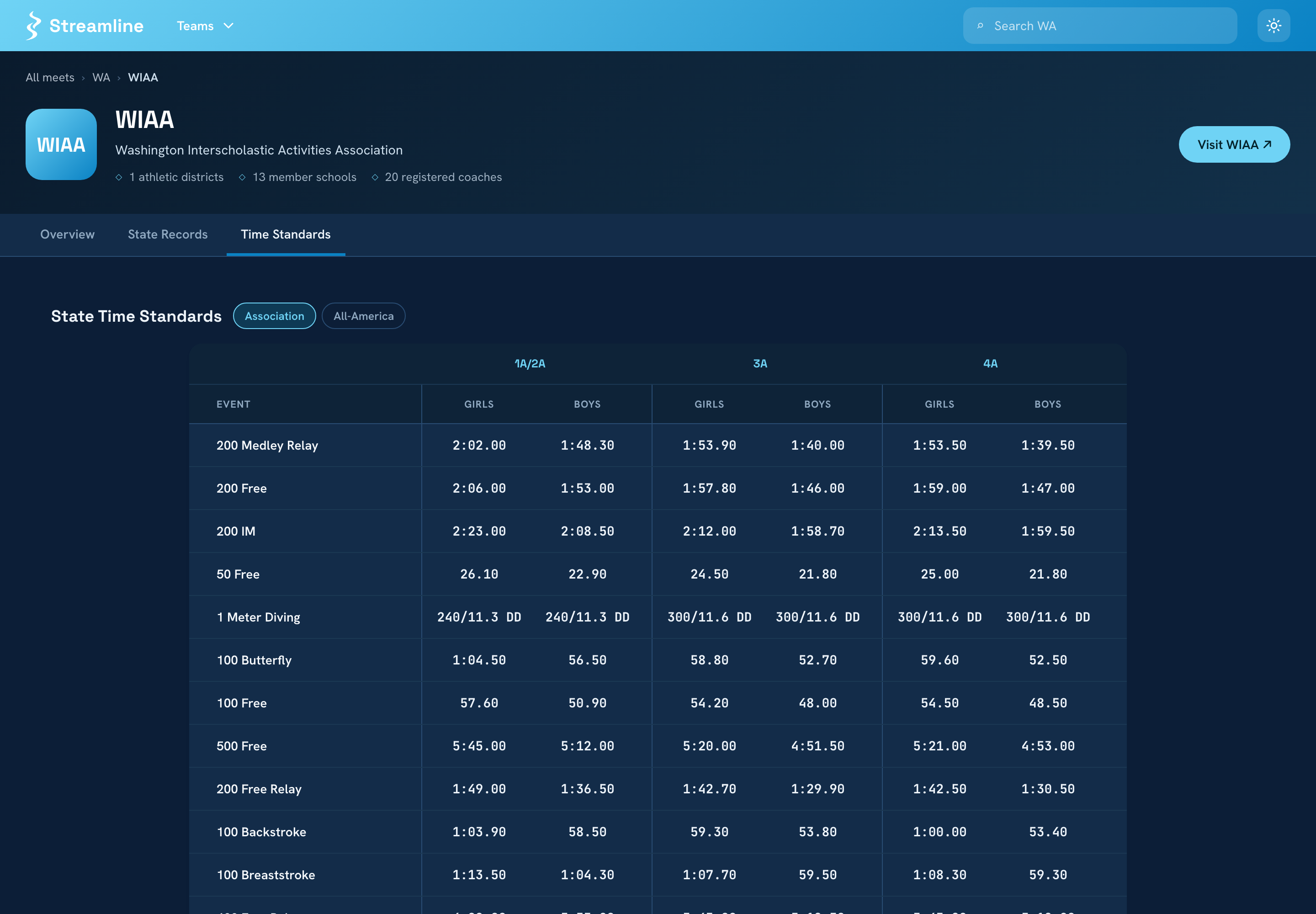Click the Streamline logo icon
Screen dimensions: 1316x914
(x=34, y=26)
